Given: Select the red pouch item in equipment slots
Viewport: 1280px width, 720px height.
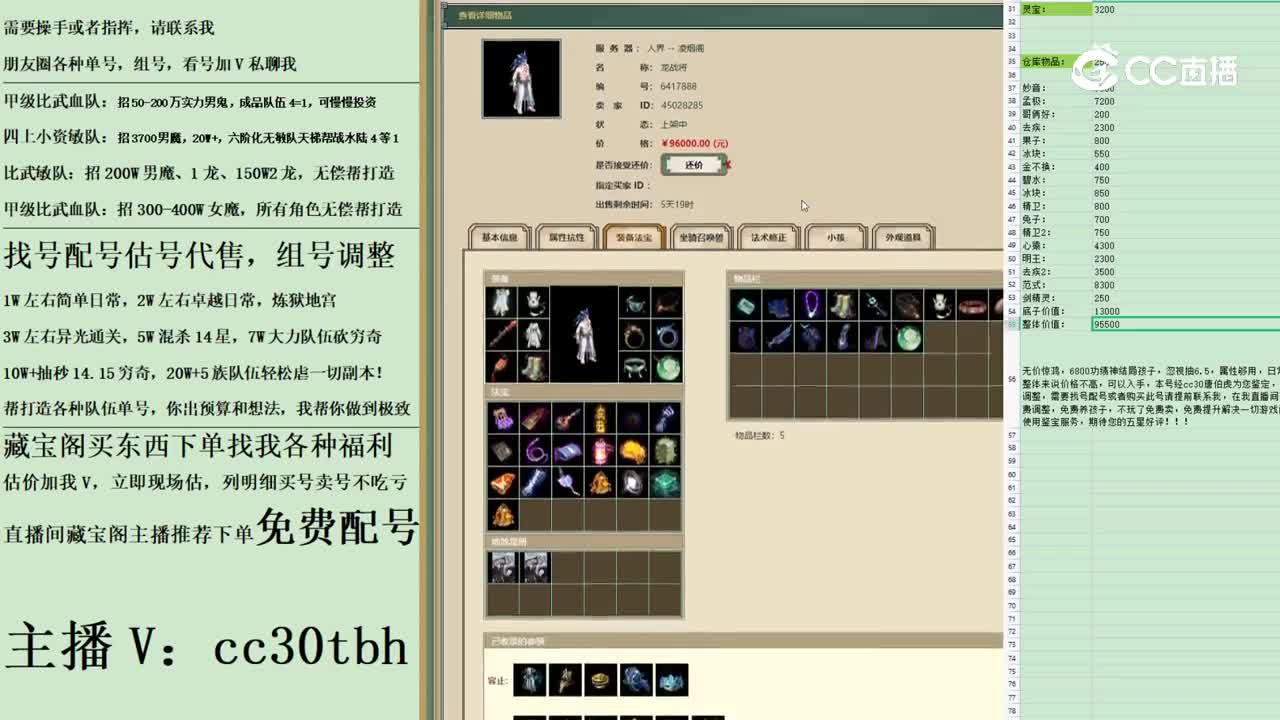Looking at the screenshot, I should (501, 367).
